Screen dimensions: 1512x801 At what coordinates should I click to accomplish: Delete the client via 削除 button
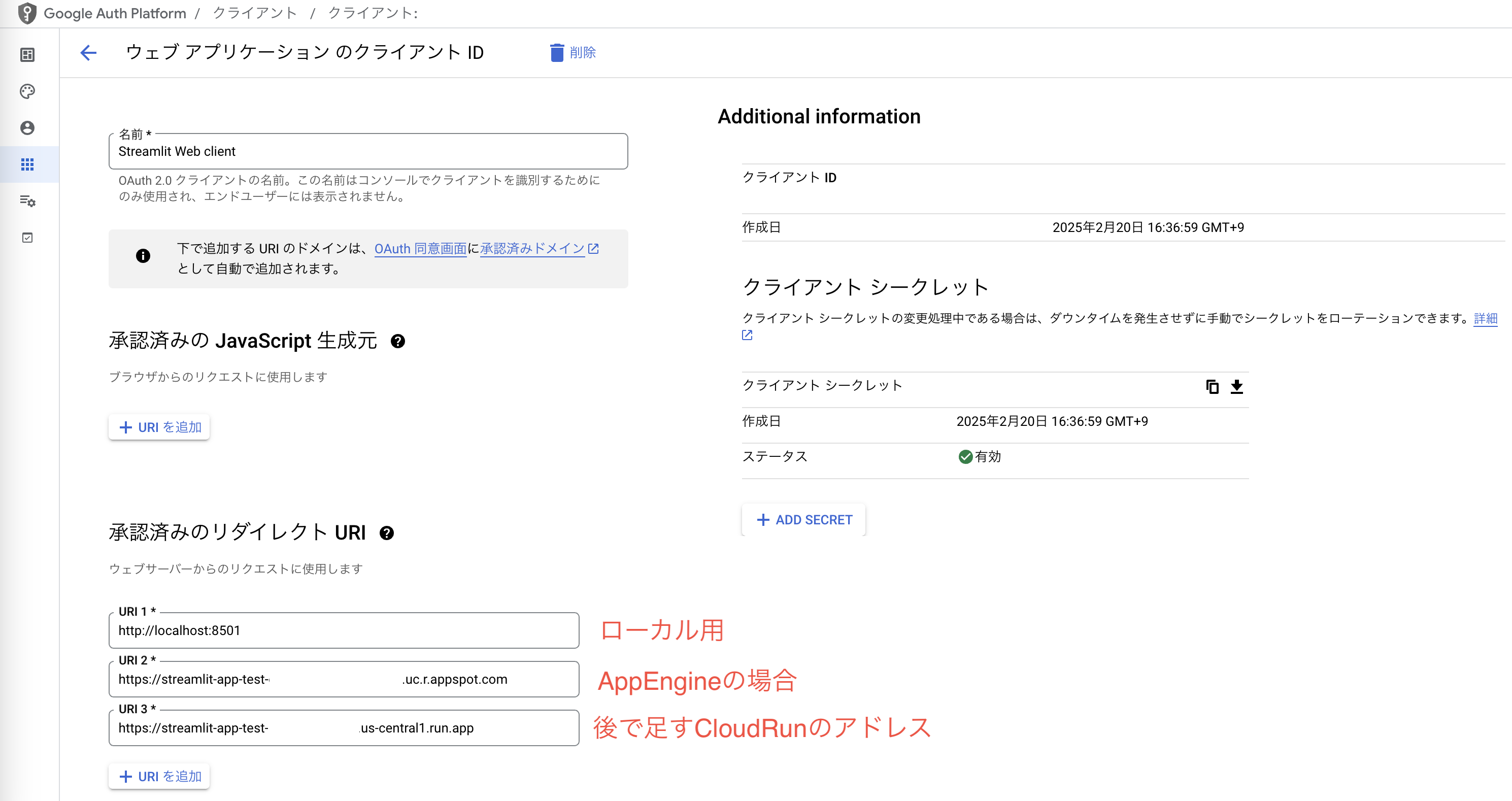574,52
